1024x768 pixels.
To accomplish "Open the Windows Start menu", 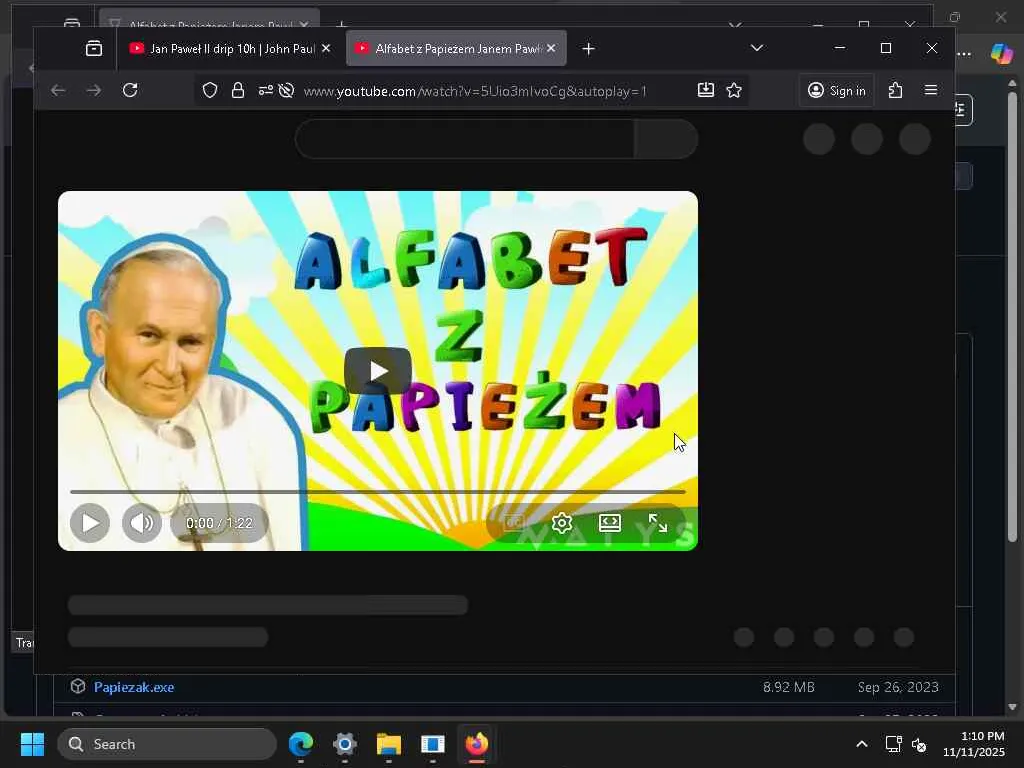I will pos(32,744).
